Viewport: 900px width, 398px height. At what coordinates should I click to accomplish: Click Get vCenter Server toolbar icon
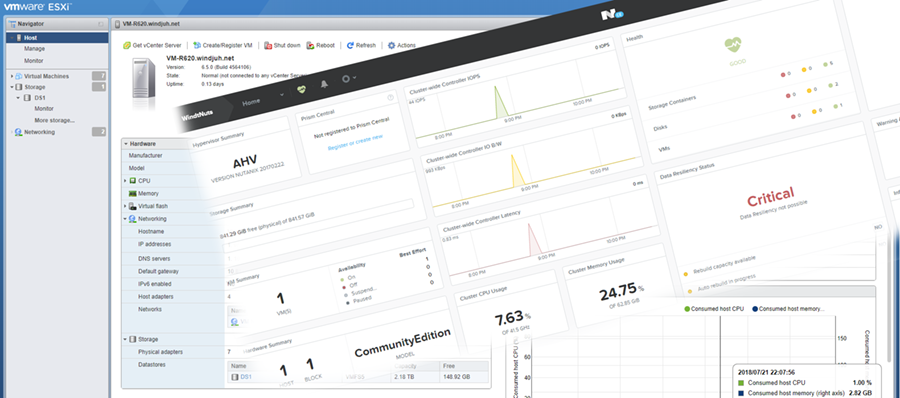pyautogui.click(x=127, y=45)
